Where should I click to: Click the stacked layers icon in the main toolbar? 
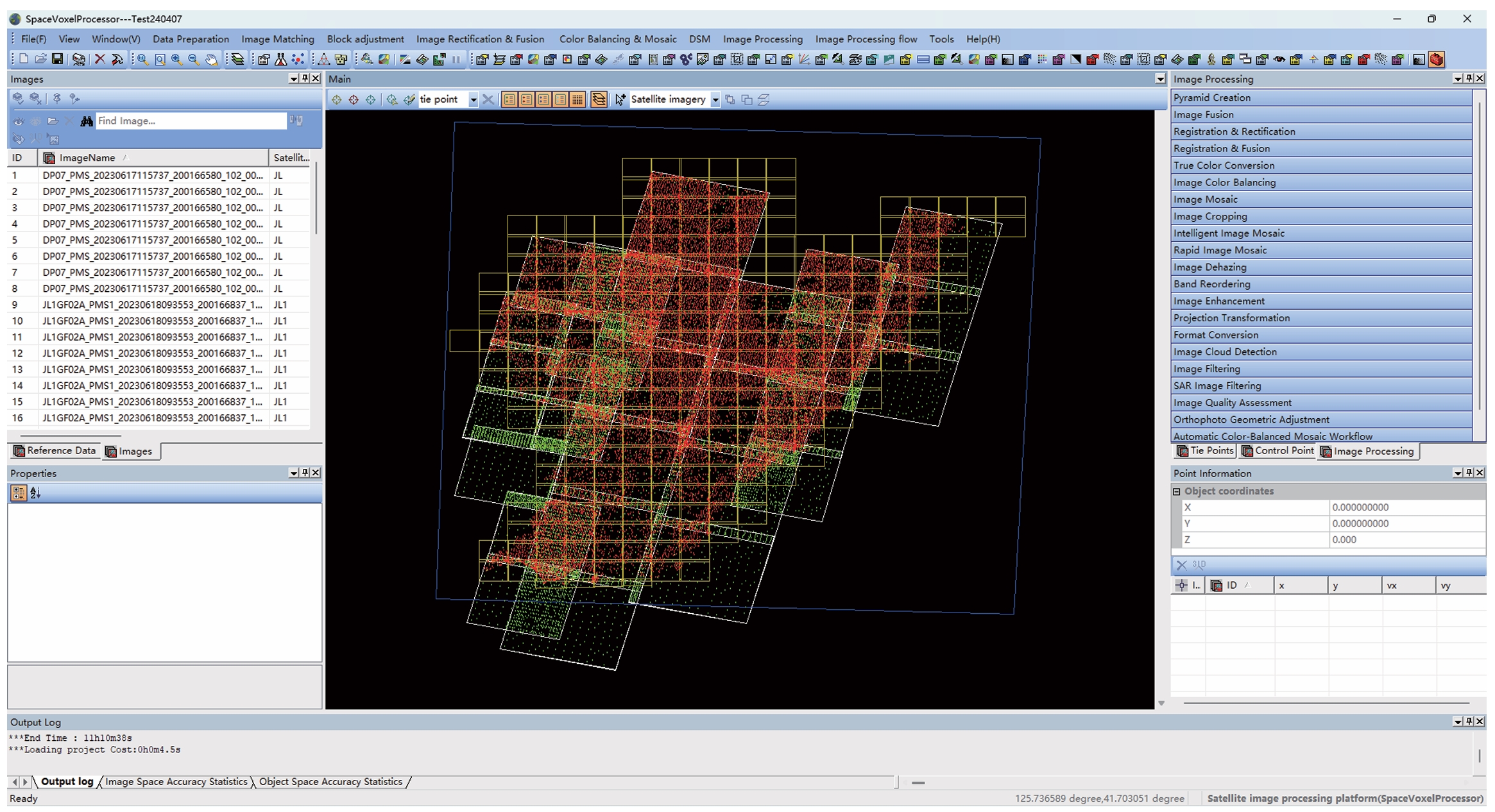pyautogui.click(x=237, y=60)
